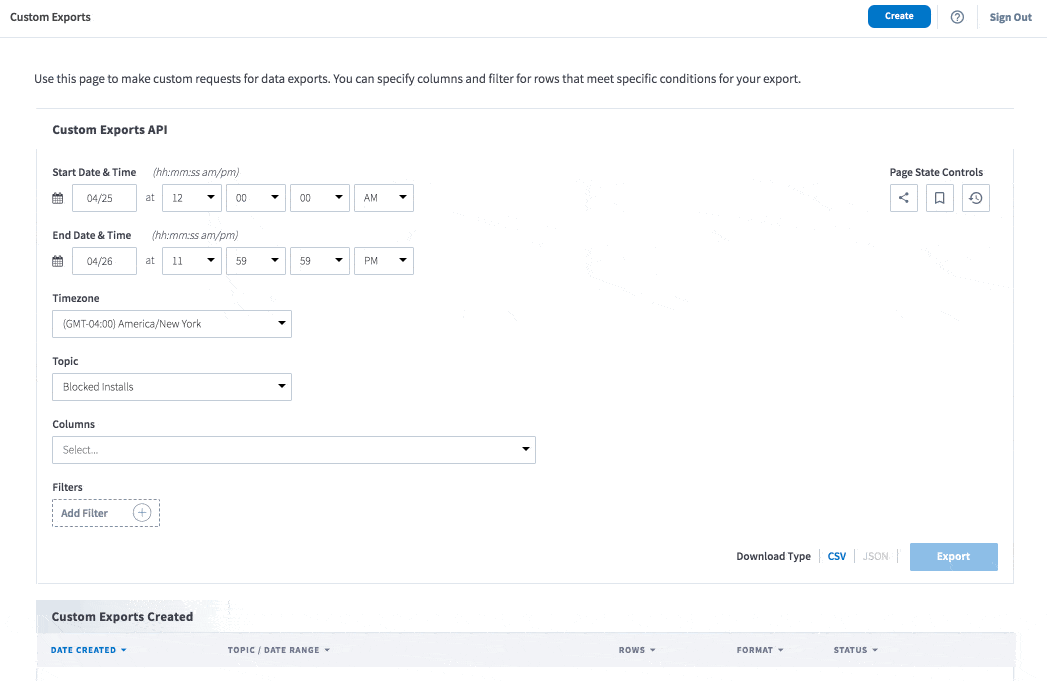This screenshot has width=1047, height=681.
Task: Click the Sign Out link
Action: (x=1010, y=17)
